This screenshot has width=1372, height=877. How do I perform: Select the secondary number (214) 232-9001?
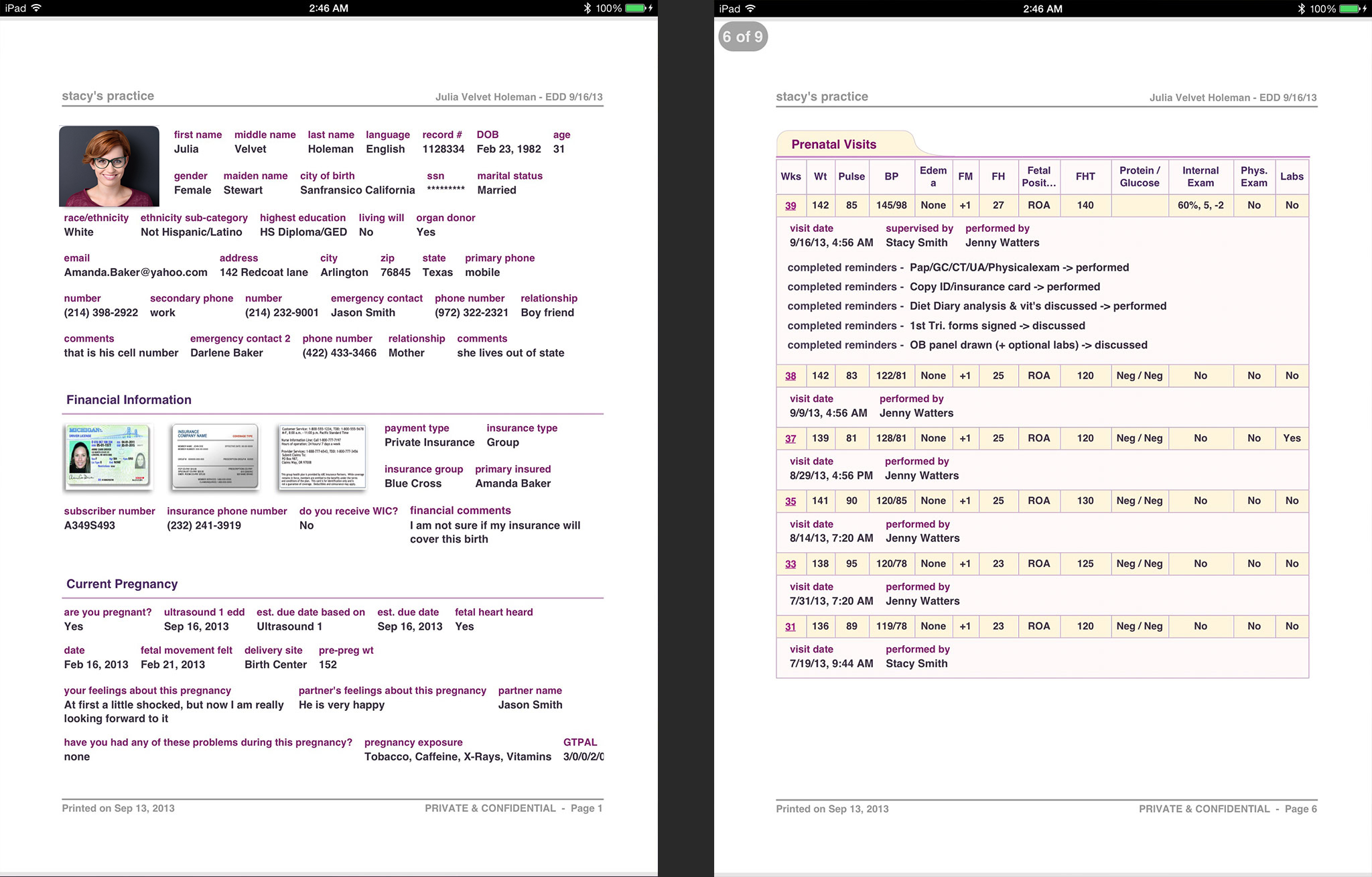[x=282, y=313]
